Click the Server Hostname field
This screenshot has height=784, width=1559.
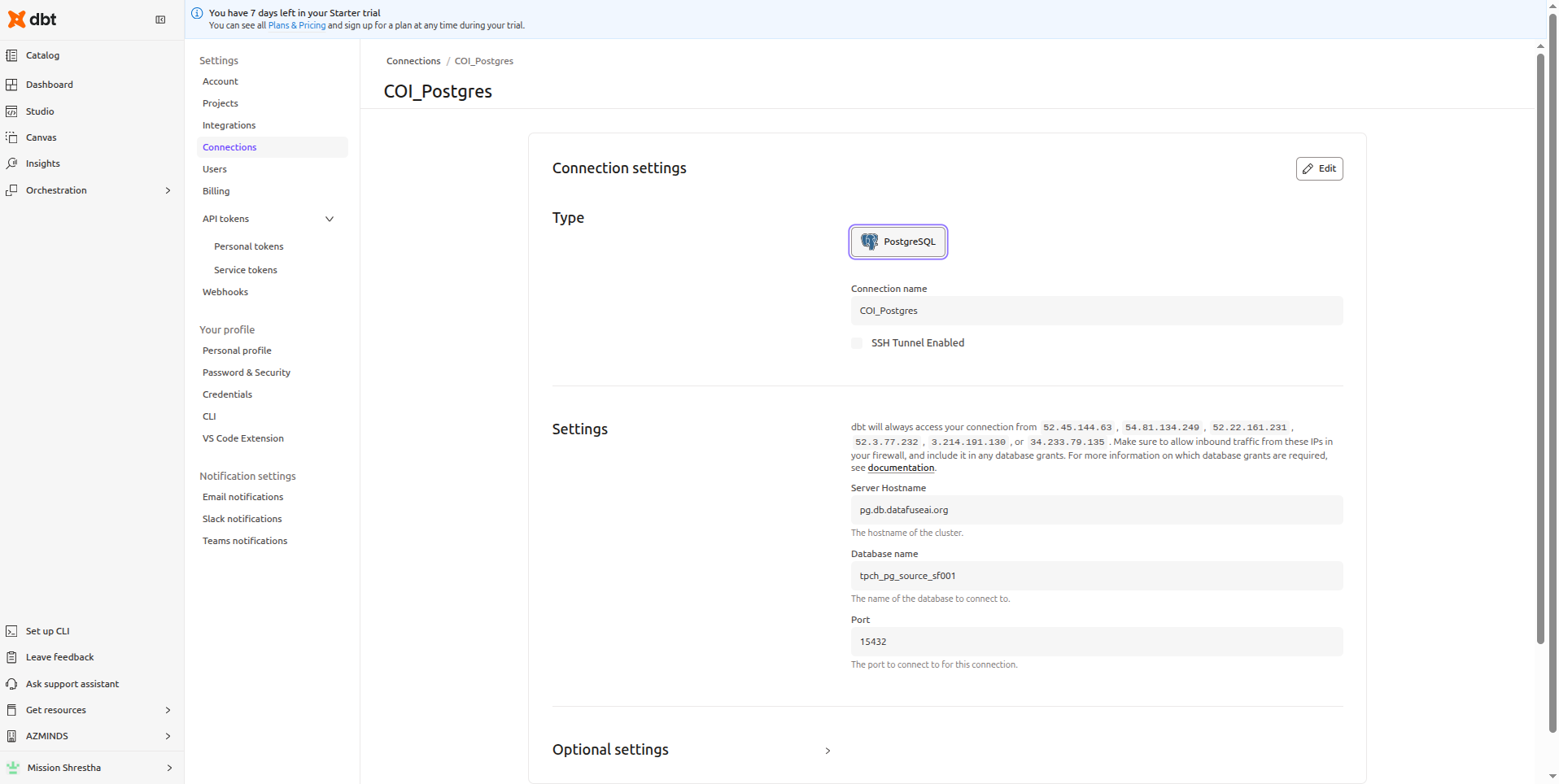pos(1097,510)
